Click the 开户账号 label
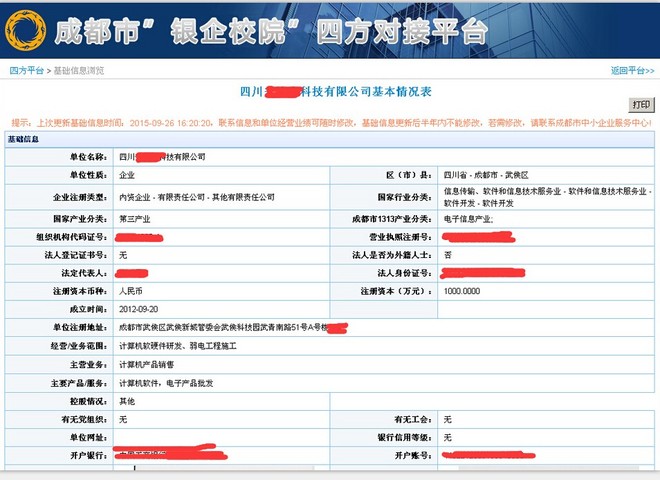This screenshot has height=480, width=660. (x=413, y=456)
